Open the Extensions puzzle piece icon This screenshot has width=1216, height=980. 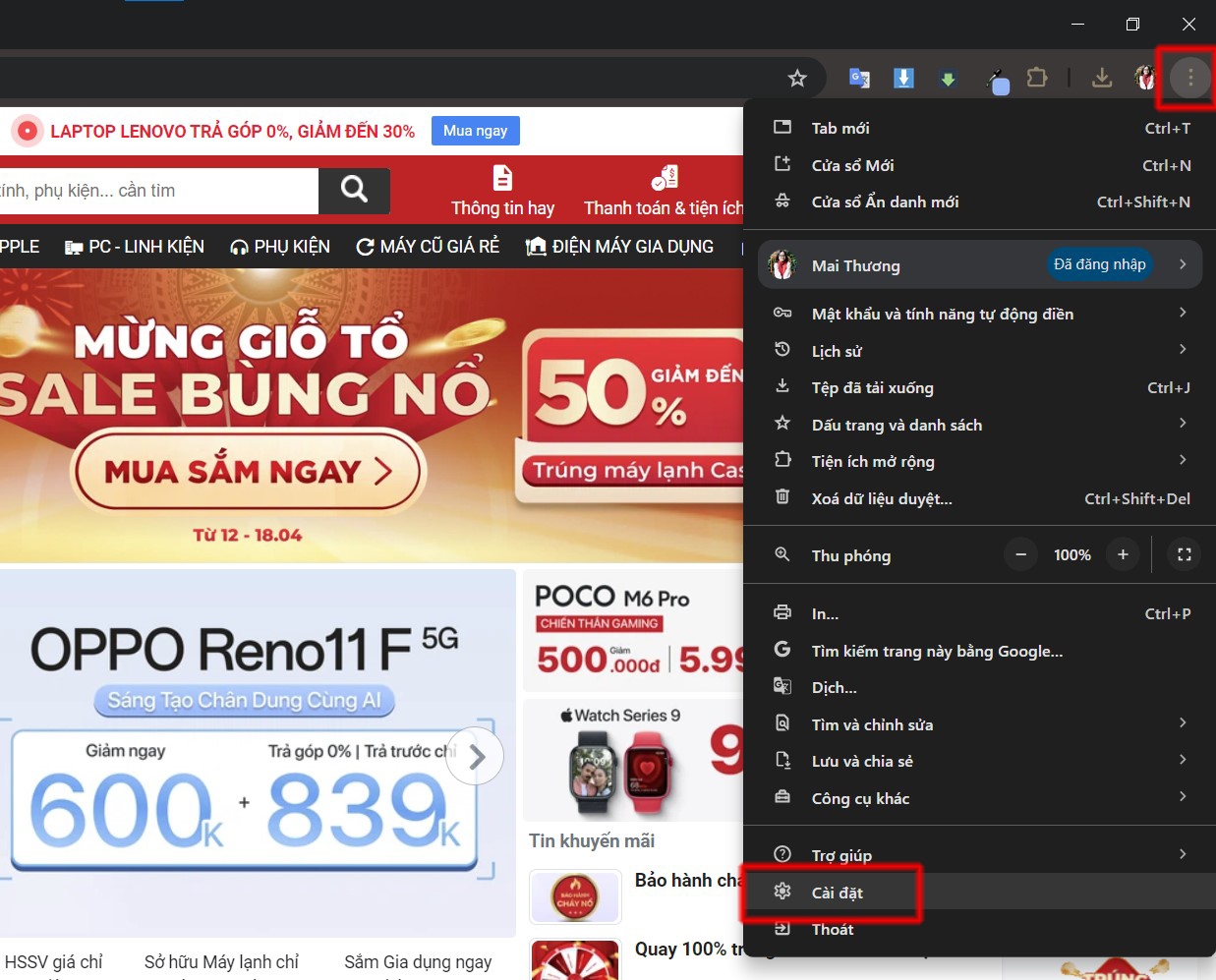point(1036,78)
